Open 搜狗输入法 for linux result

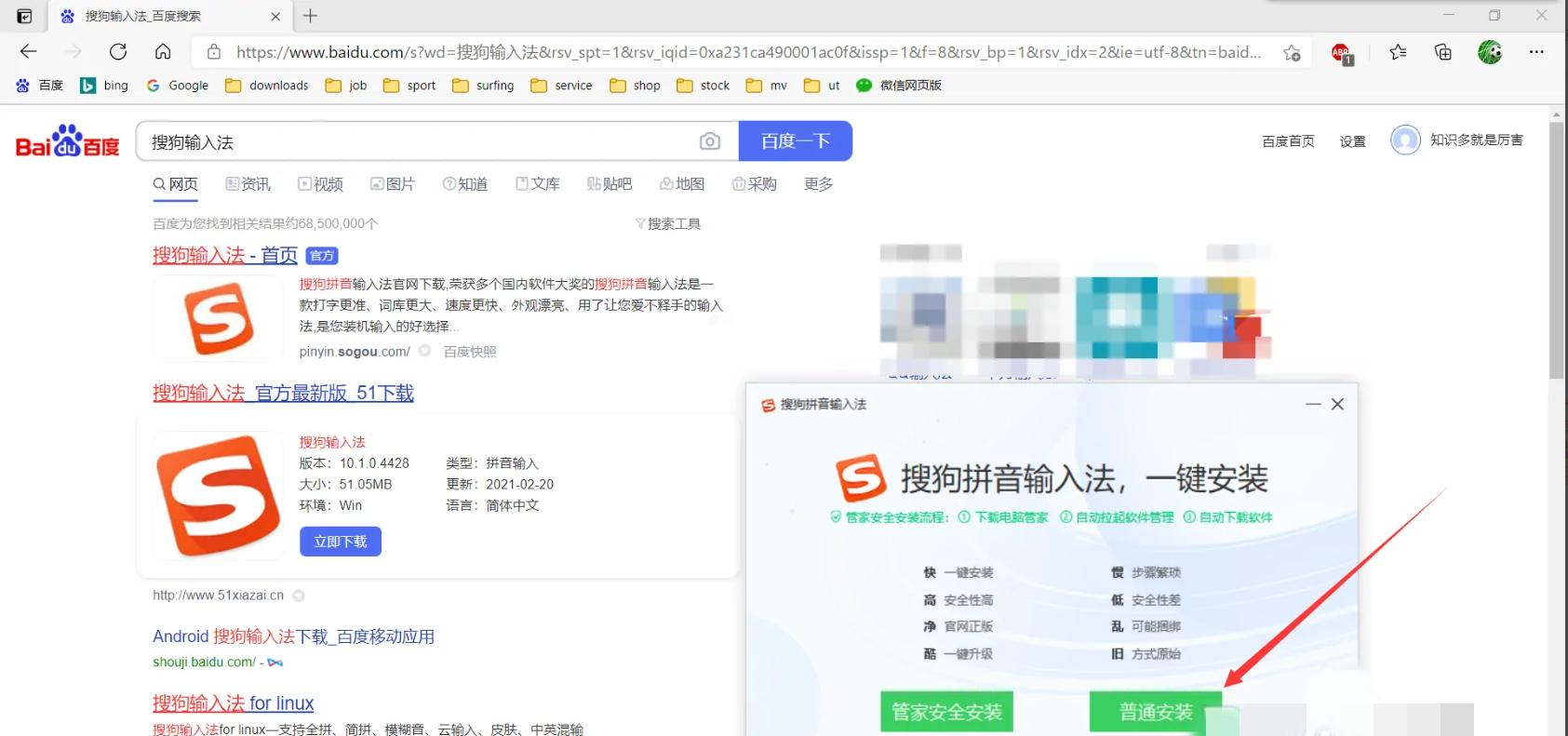click(x=233, y=703)
